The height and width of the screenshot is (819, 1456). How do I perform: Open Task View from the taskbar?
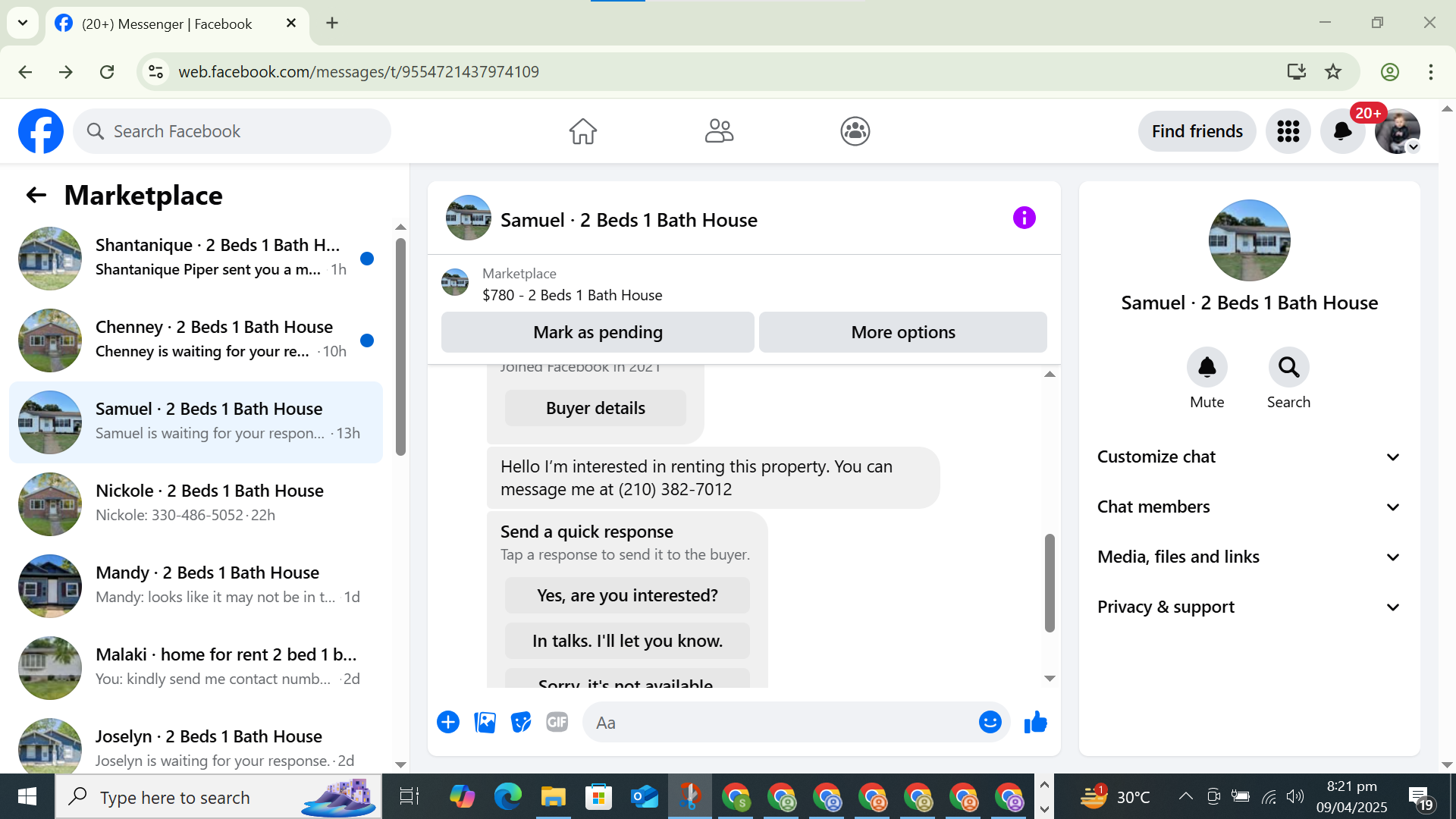click(x=409, y=796)
